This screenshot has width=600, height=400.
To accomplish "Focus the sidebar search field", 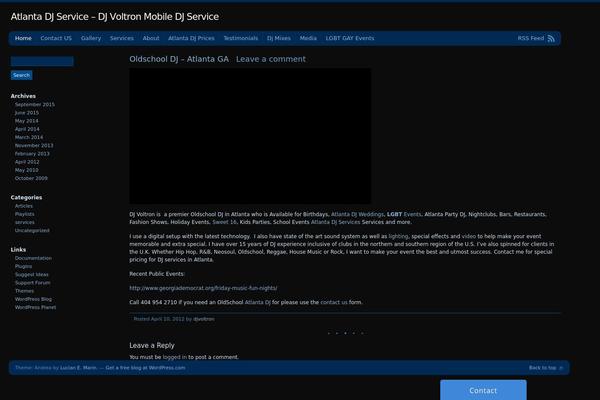I will coord(42,61).
